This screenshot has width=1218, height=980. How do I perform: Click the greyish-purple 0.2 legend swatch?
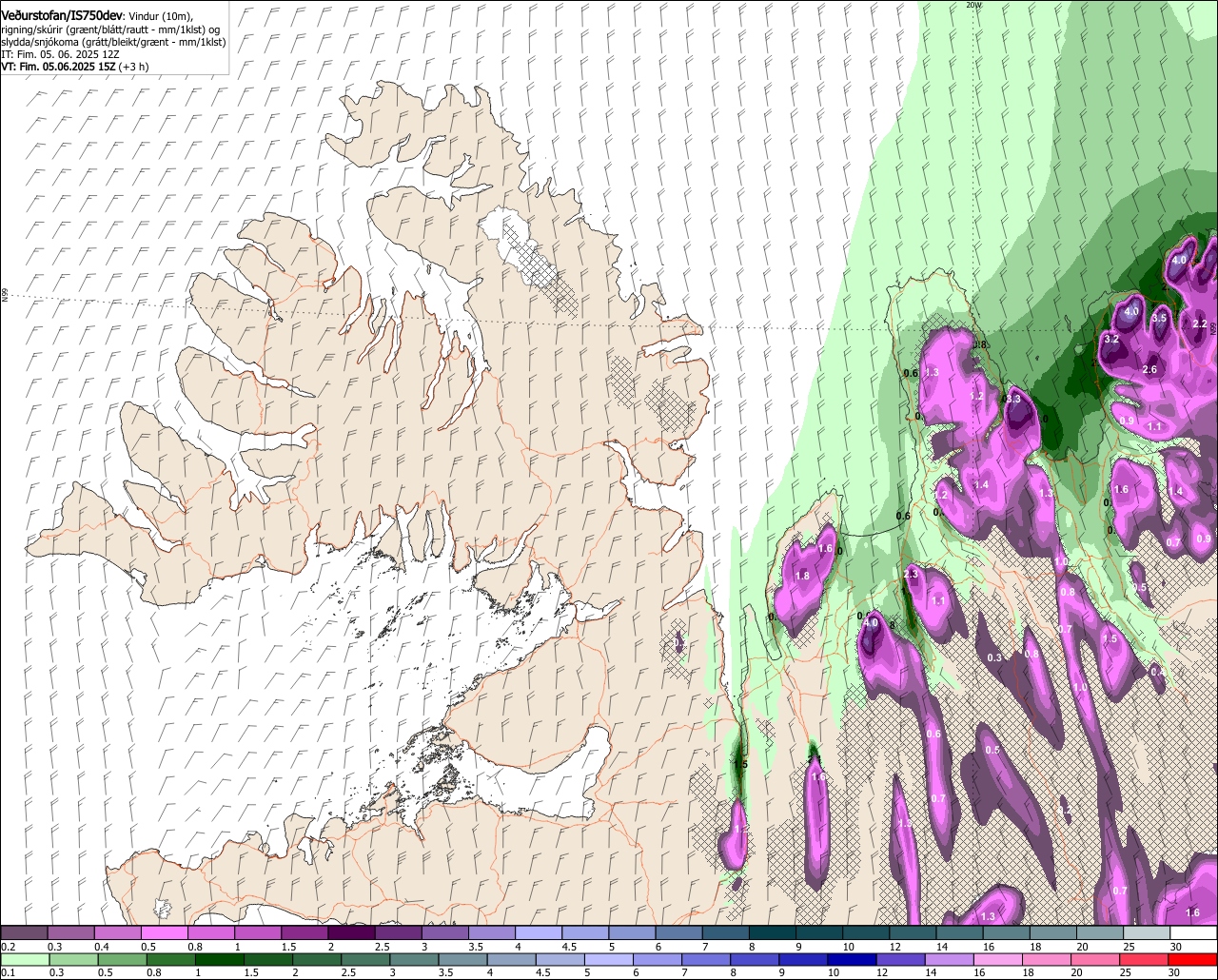tap(24, 933)
